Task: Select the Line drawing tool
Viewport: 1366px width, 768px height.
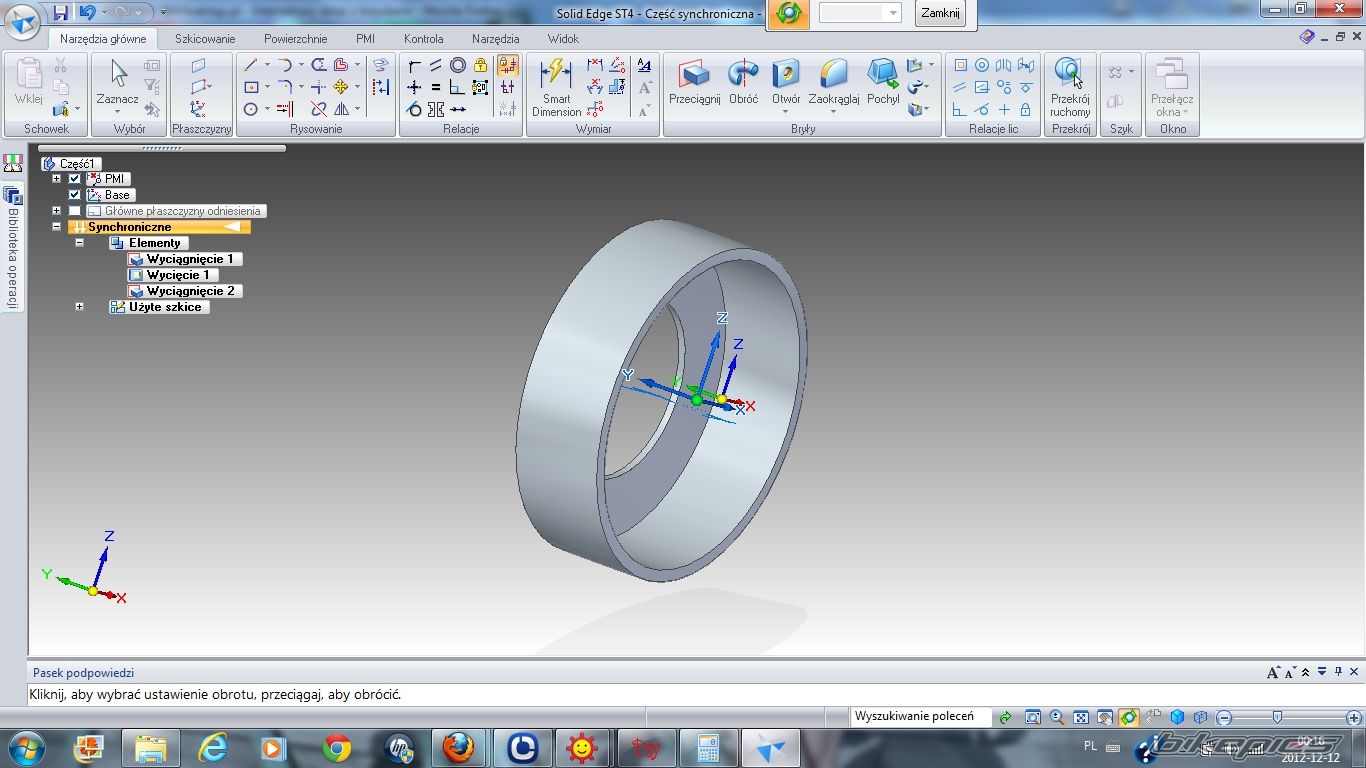Action: [251, 65]
